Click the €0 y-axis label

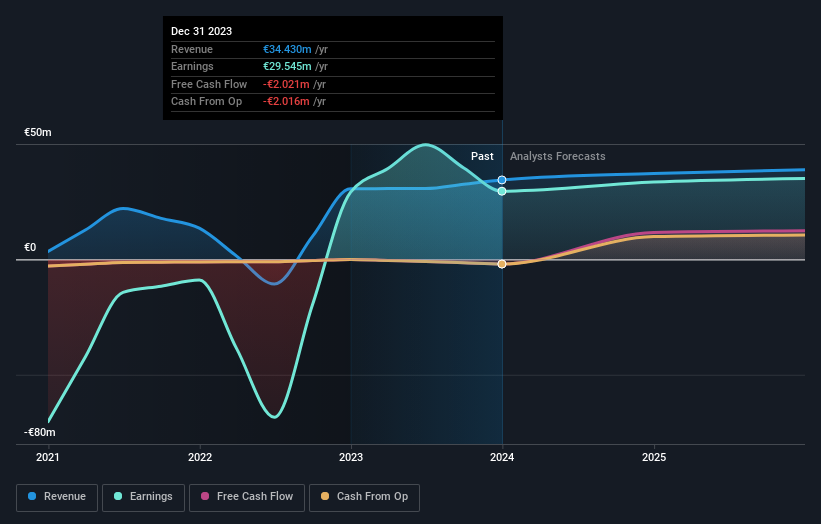click(x=30, y=248)
